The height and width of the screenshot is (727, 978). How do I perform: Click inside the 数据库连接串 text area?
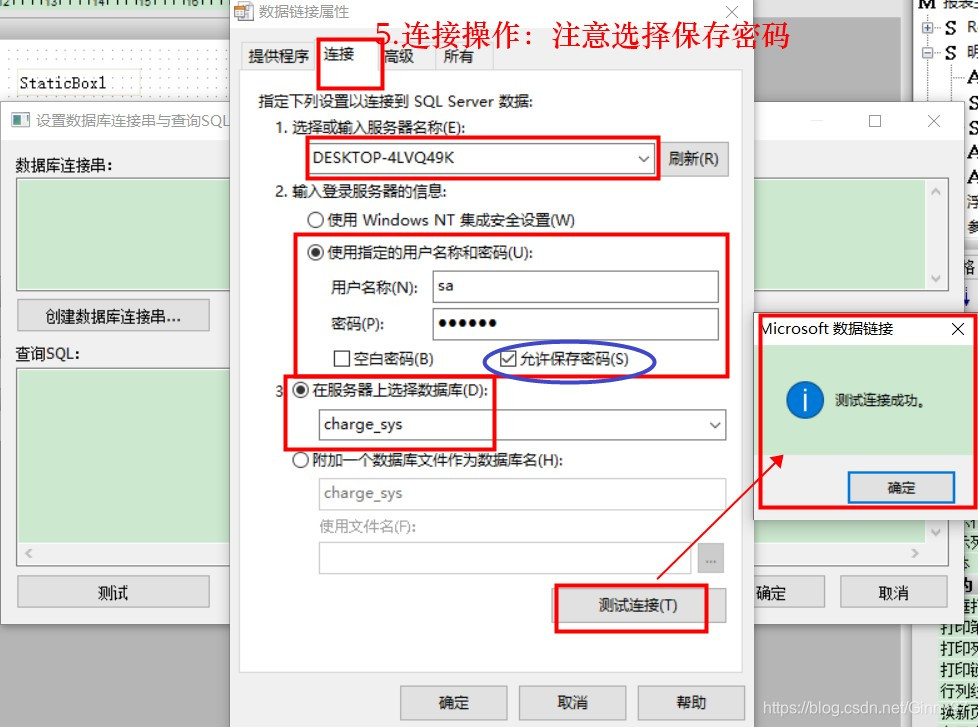[123, 235]
